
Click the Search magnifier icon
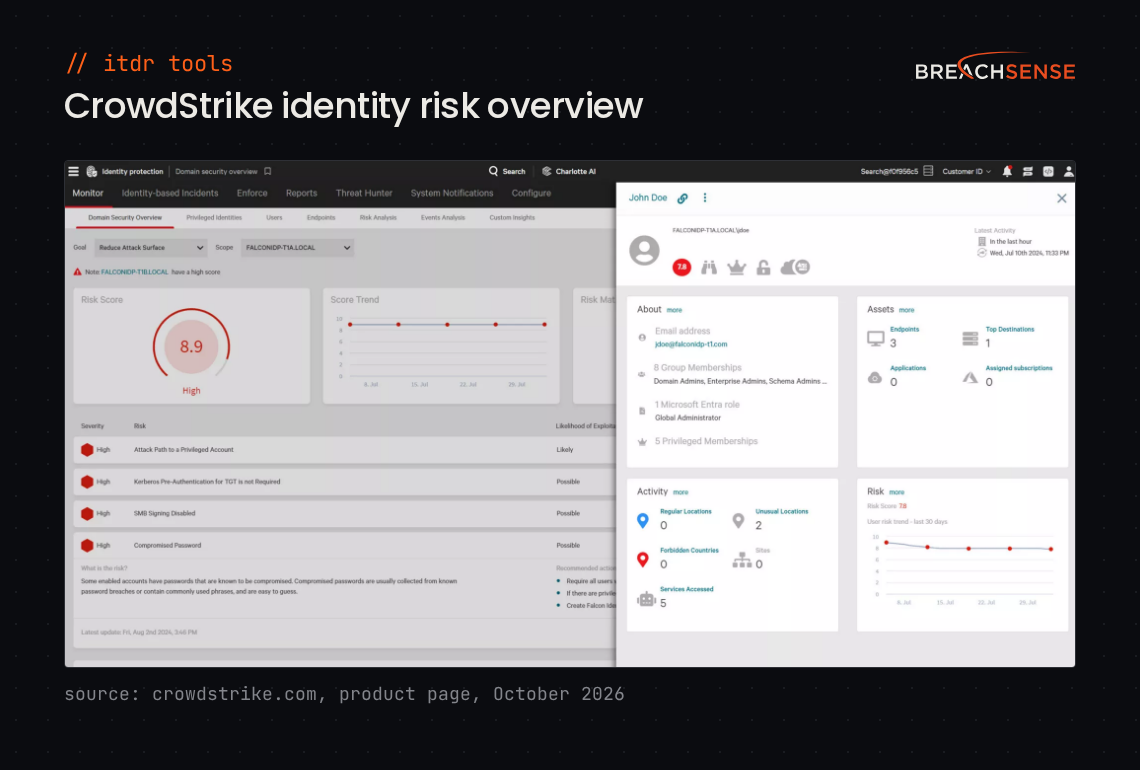(x=494, y=171)
